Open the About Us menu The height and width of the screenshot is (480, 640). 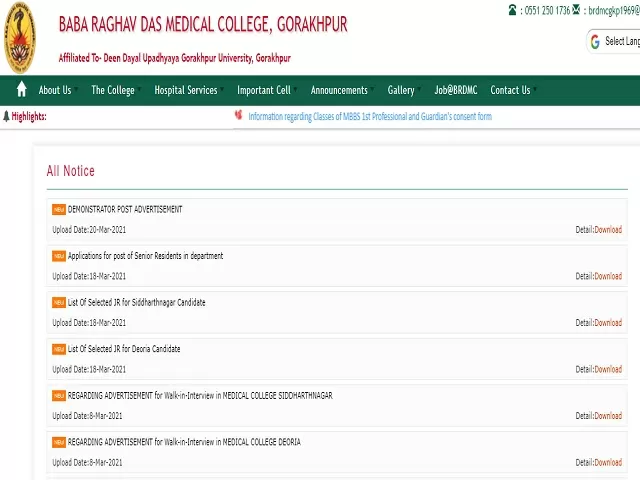[58, 90]
